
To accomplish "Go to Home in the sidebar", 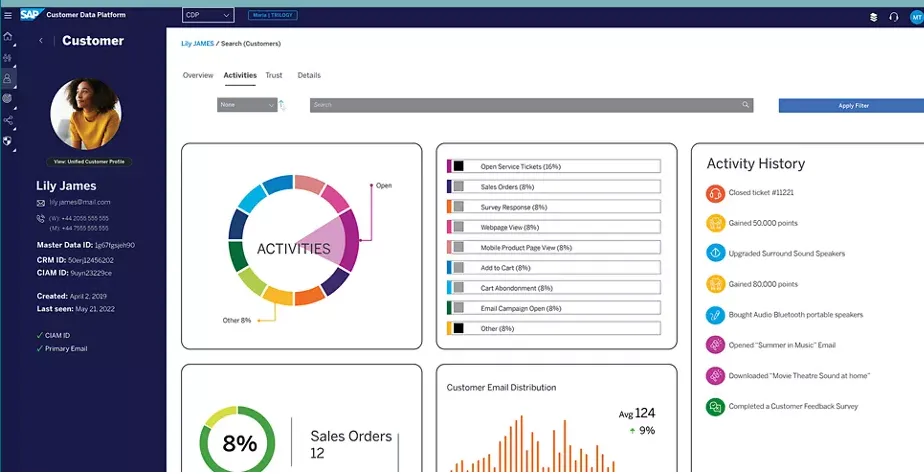I will [8, 37].
